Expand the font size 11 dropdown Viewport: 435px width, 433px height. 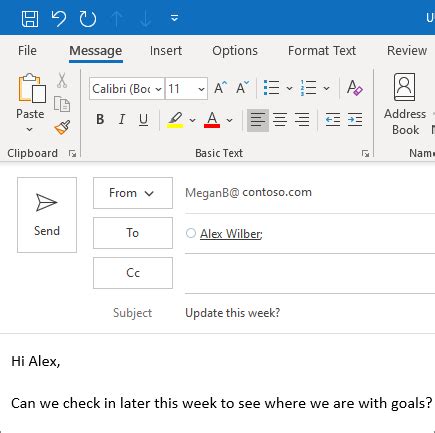pos(201,89)
